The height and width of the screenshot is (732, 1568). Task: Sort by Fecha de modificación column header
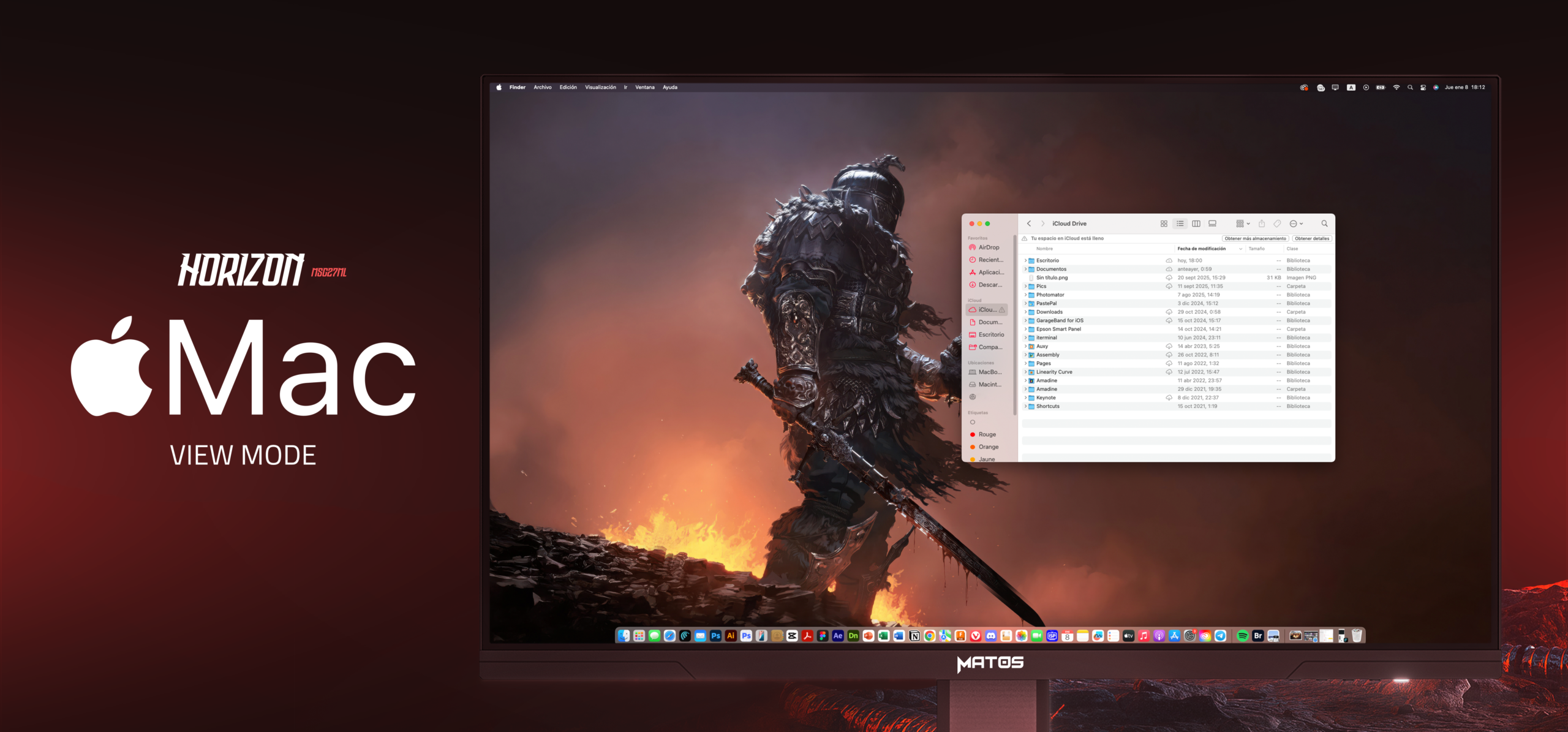(1201, 249)
